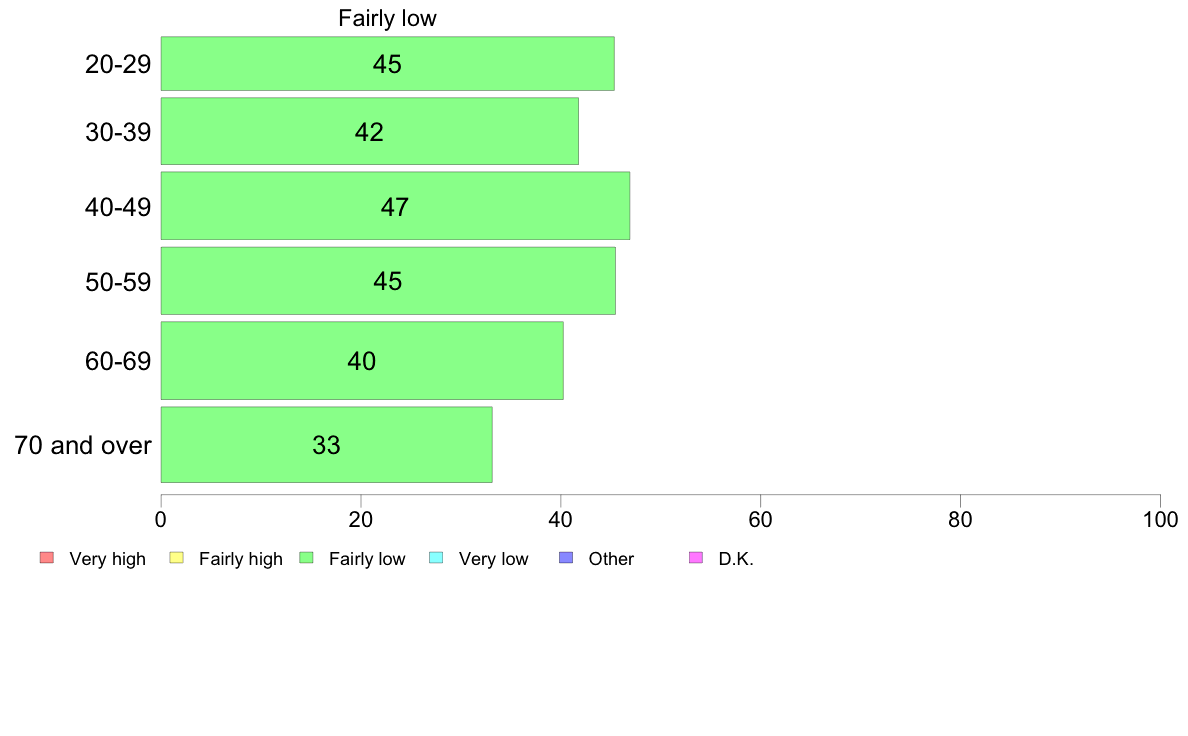The width and height of the screenshot is (1188, 736).
Task: Select the 30-39 bar showing 42
Action: (370, 131)
